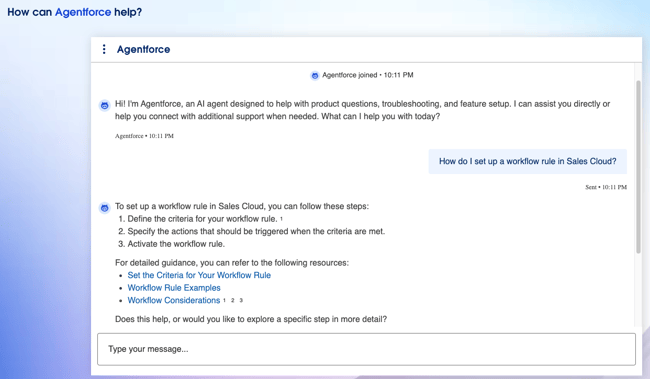Click citation 2 after Workflow Considerations
This screenshot has width=650, height=379.
tap(233, 300)
